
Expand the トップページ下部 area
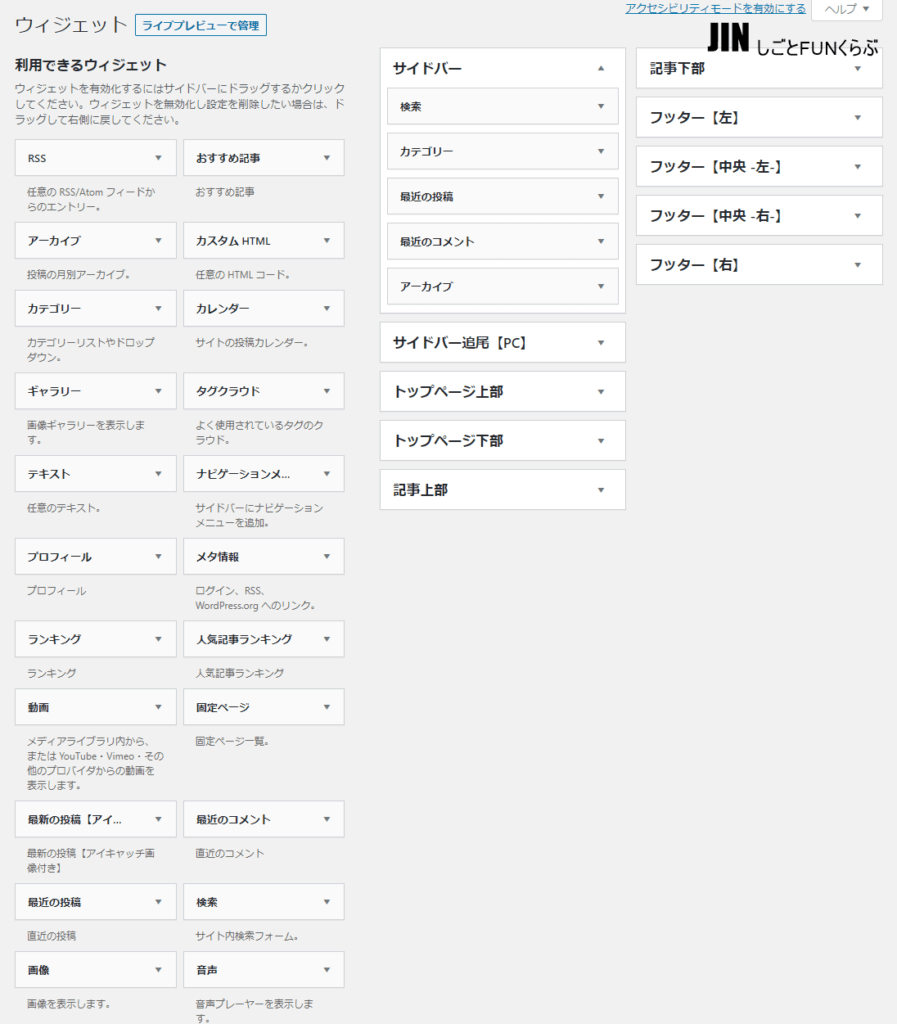pyautogui.click(x=601, y=441)
